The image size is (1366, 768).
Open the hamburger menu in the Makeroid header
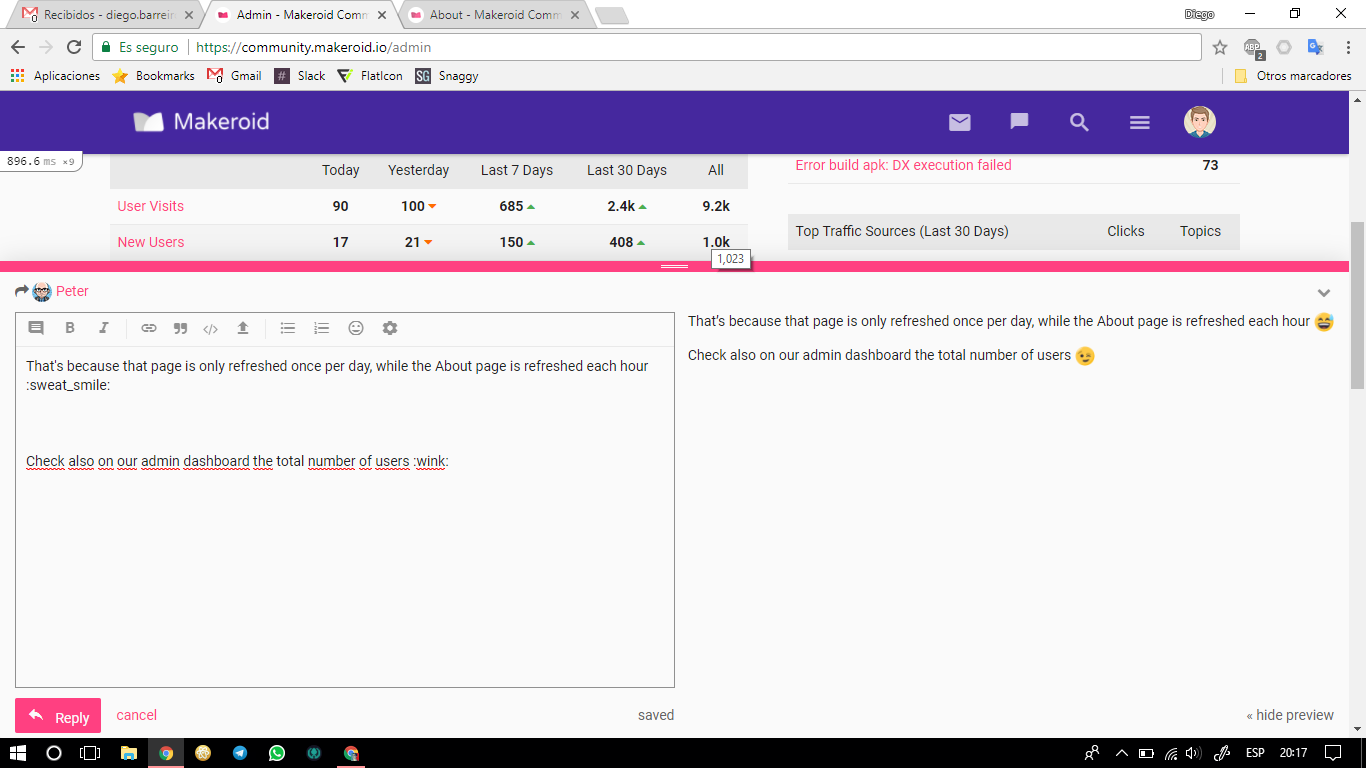tap(1139, 122)
